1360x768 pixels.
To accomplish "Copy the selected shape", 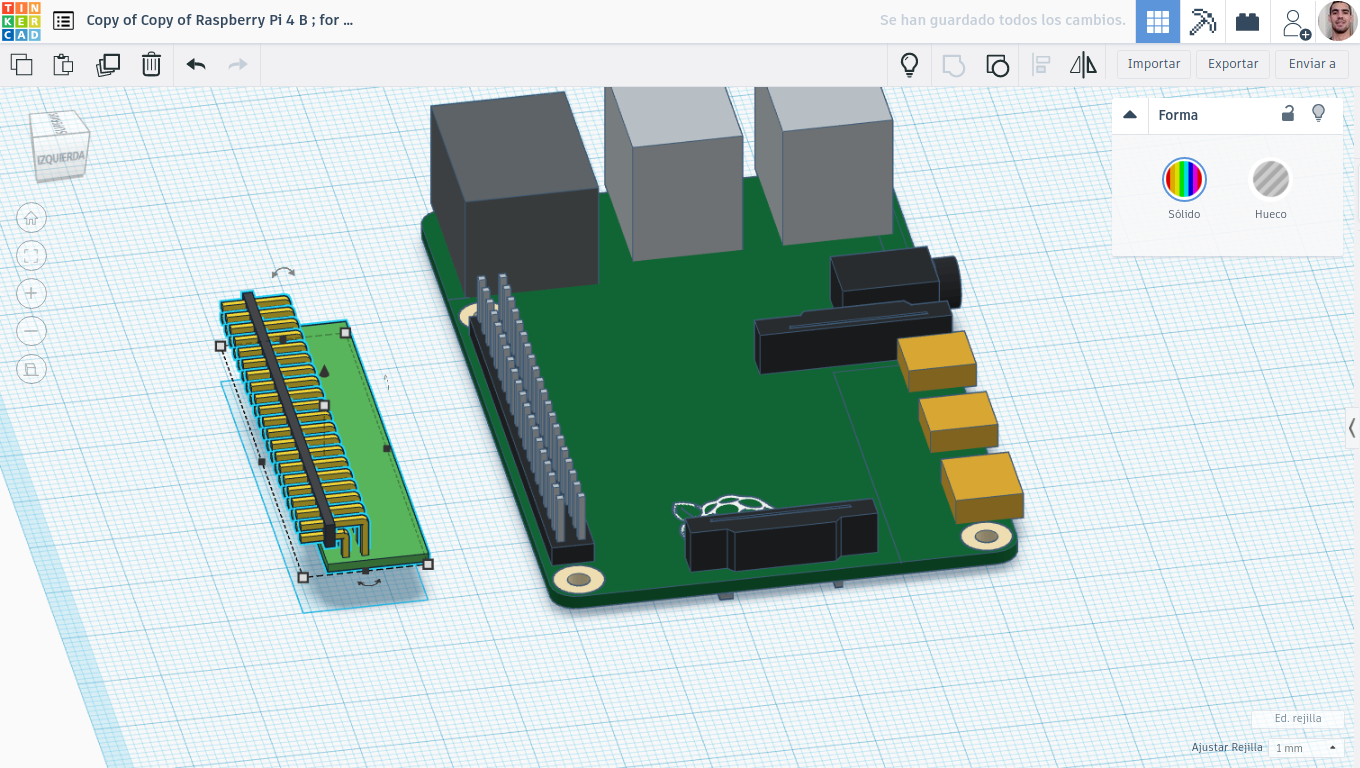I will point(22,65).
